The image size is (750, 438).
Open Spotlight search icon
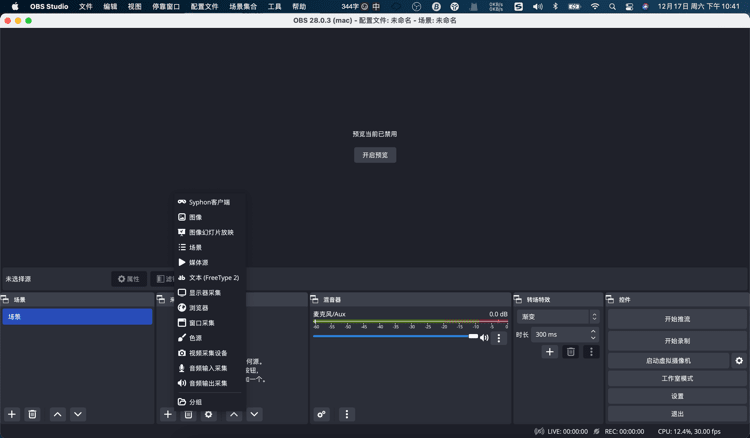(612, 7)
